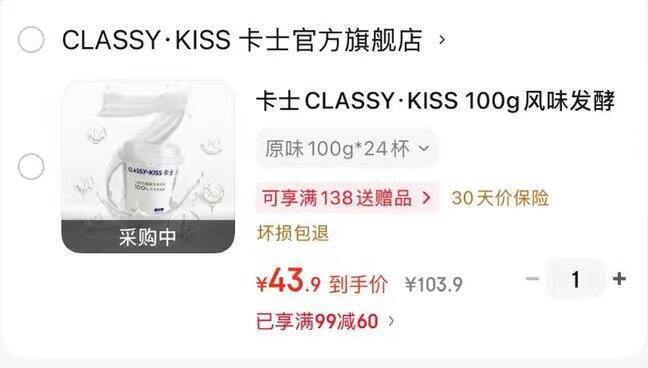Tap the arrow beside the store name
The width and height of the screenshot is (648, 368).
442,40
